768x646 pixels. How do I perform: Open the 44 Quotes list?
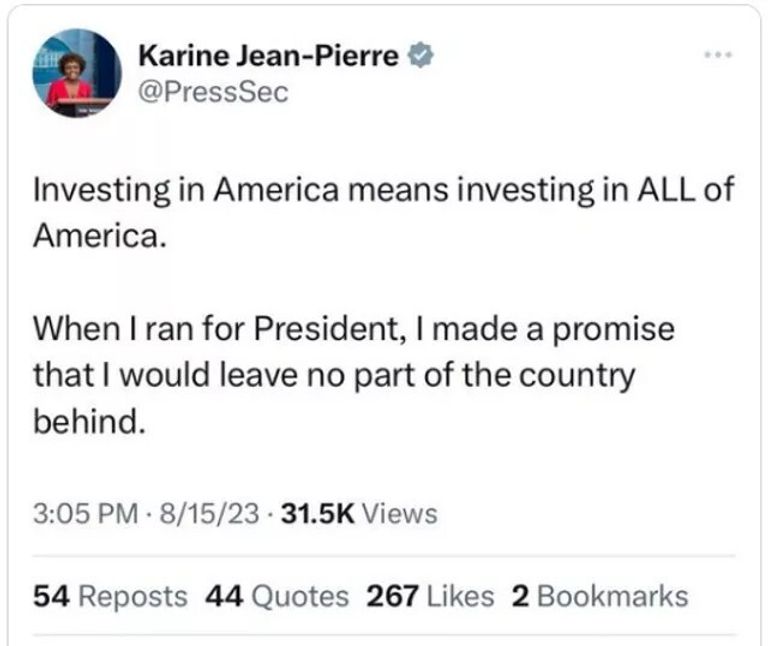pos(277,596)
